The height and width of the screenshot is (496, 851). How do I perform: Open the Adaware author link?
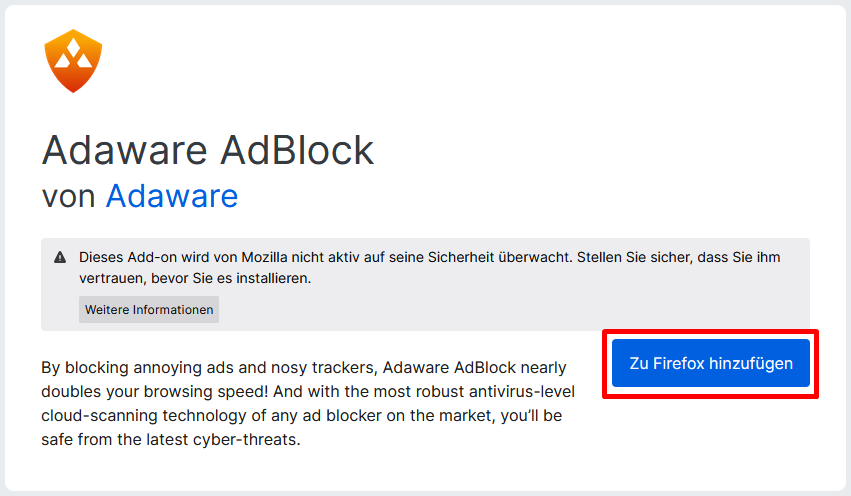(x=172, y=196)
